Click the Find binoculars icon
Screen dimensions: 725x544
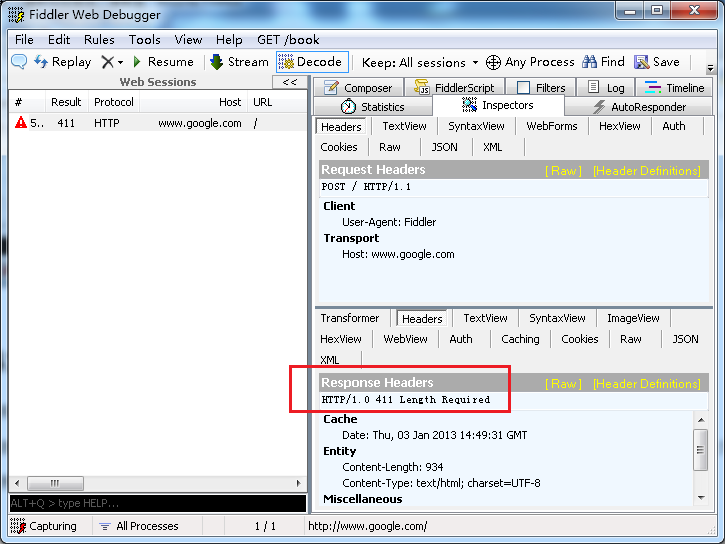pyautogui.click(x=589, y=62)
